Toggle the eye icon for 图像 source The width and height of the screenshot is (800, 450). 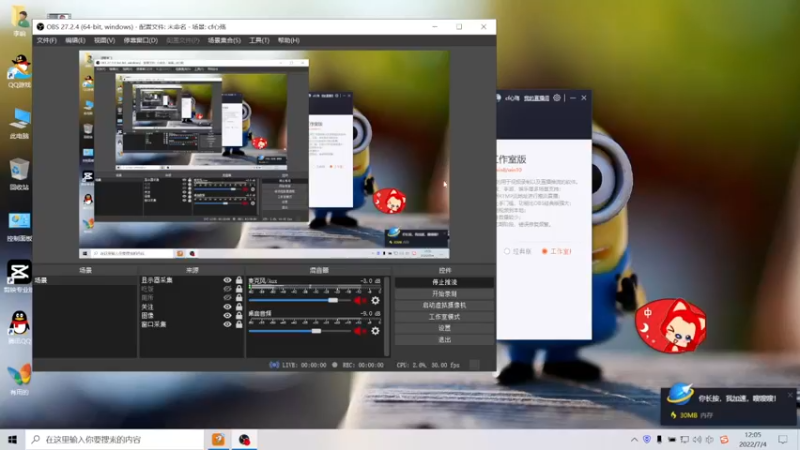(x=227, y=315)
